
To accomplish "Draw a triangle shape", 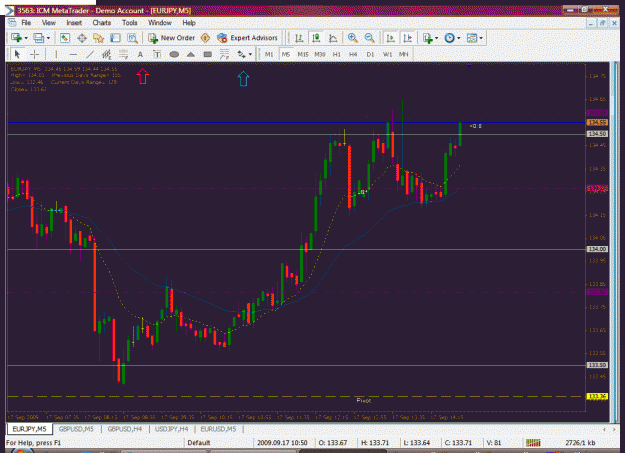I will (x=191, y=54).
